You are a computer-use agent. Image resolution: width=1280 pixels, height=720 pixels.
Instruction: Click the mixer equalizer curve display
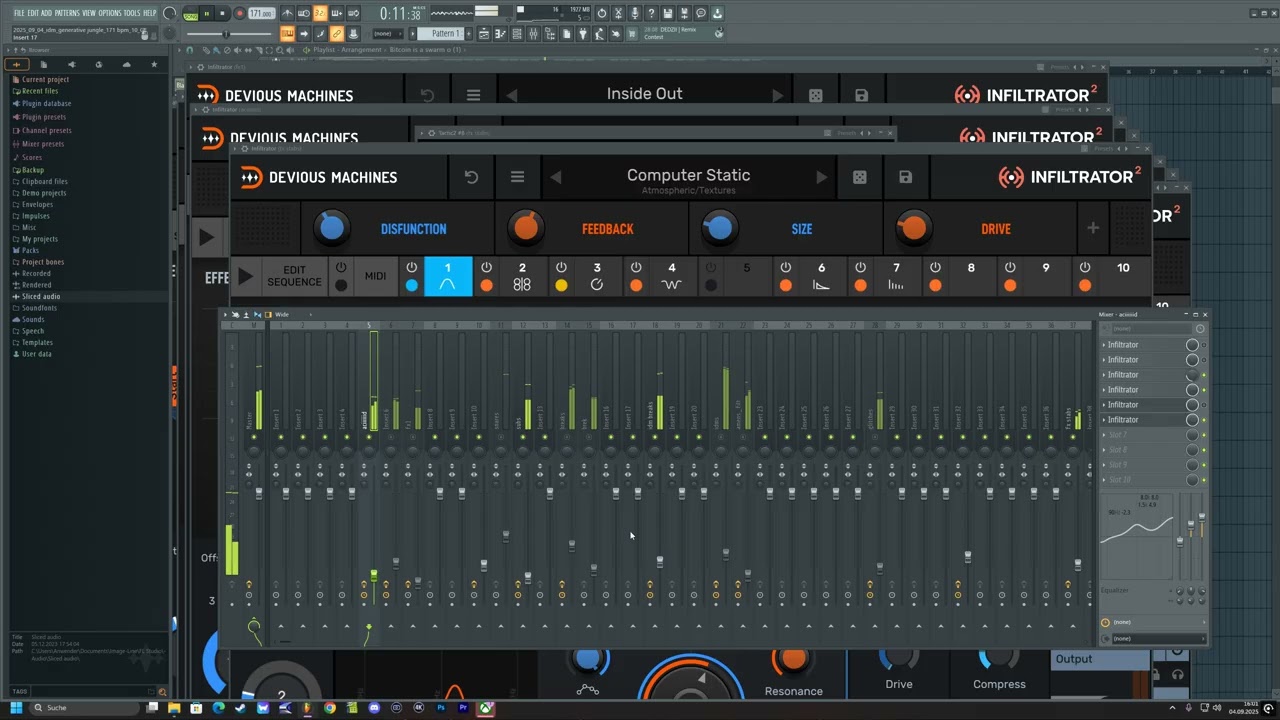pyautogui.click(x=1136, y=535)
